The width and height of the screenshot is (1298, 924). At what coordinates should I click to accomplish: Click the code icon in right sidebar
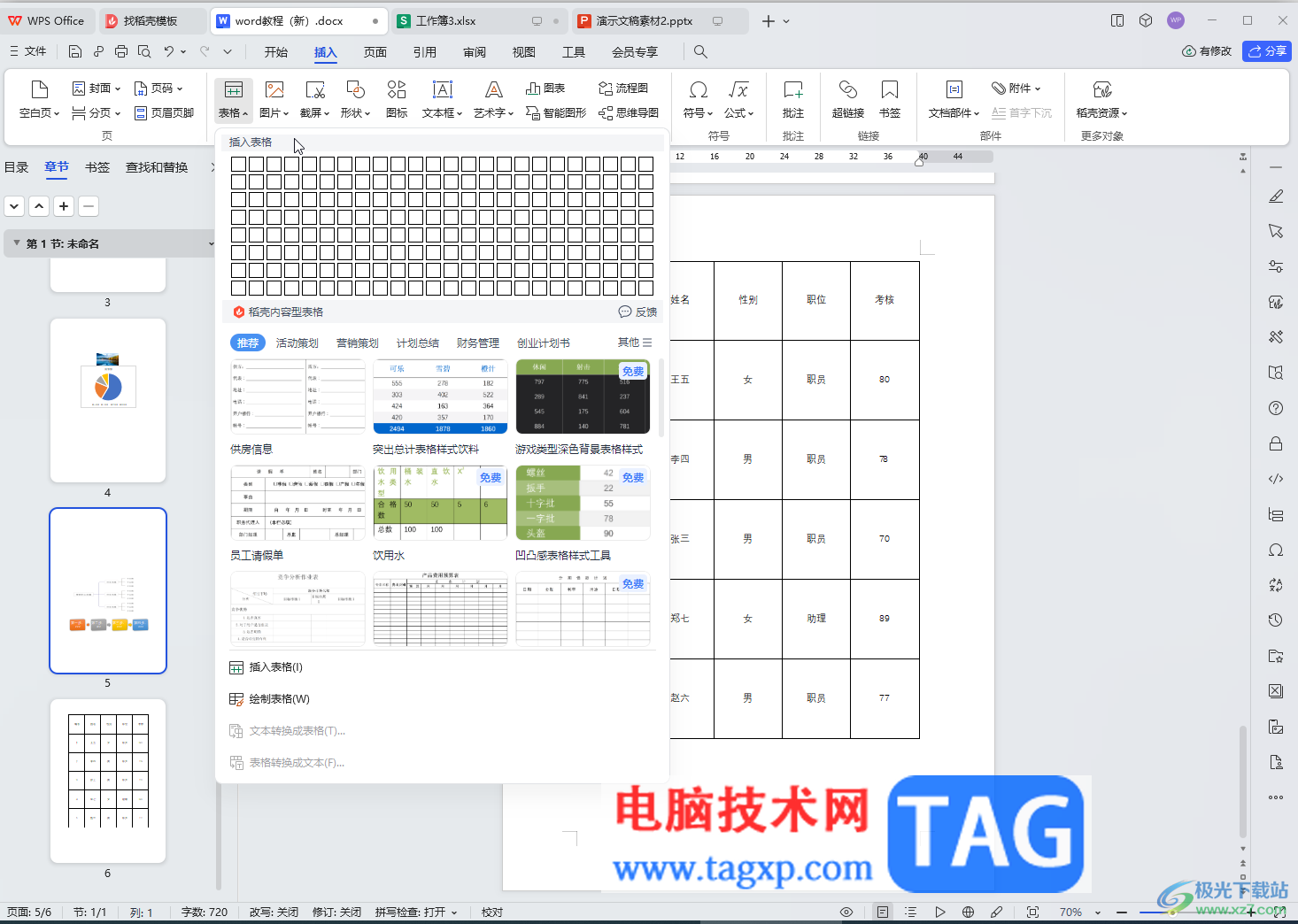(x=1276, y=479)
